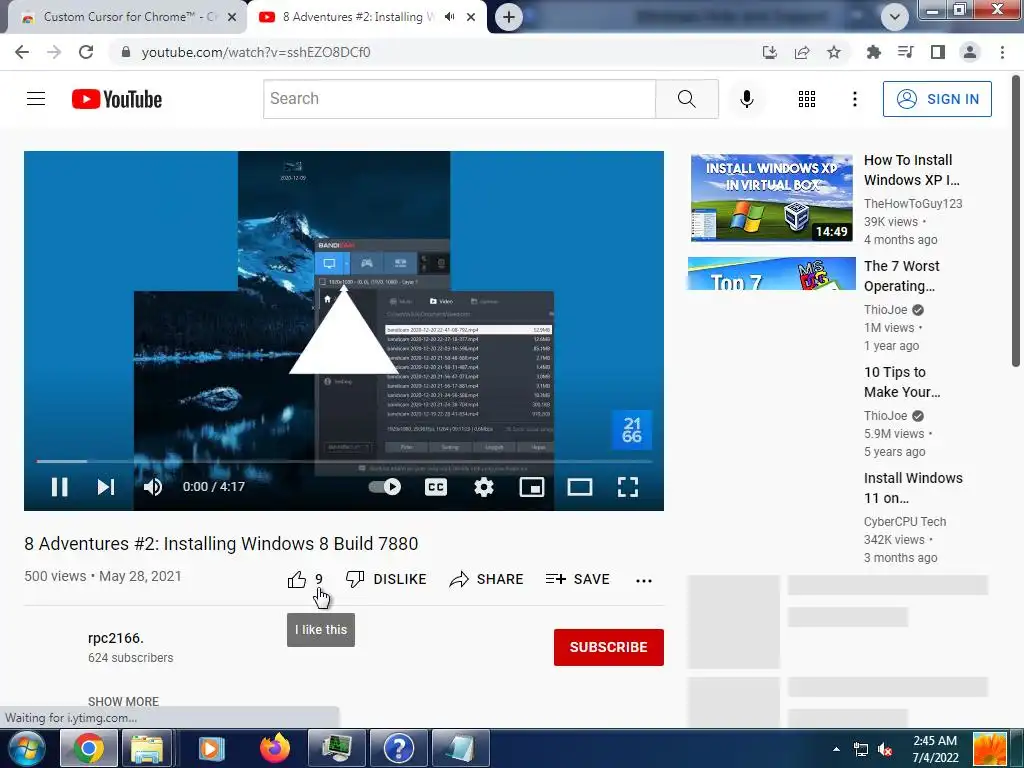Open Chrome from the taskbar
Viewport: 1024px width, 768px height.
click(89, 748)
